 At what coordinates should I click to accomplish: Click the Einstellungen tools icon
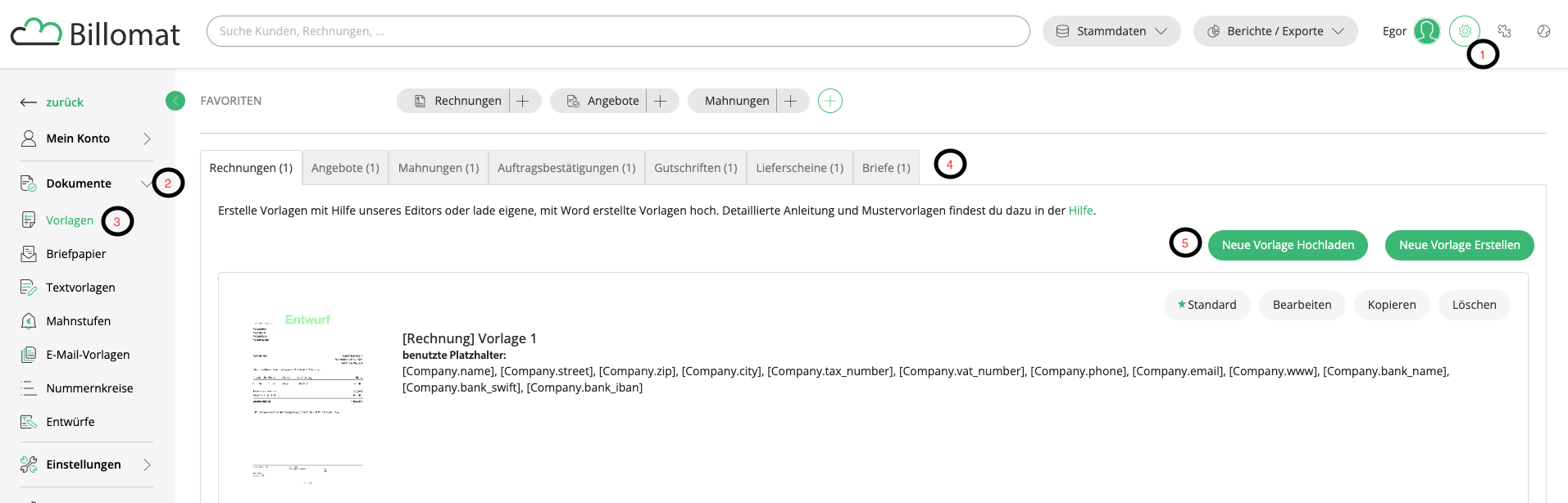(29, 464)
